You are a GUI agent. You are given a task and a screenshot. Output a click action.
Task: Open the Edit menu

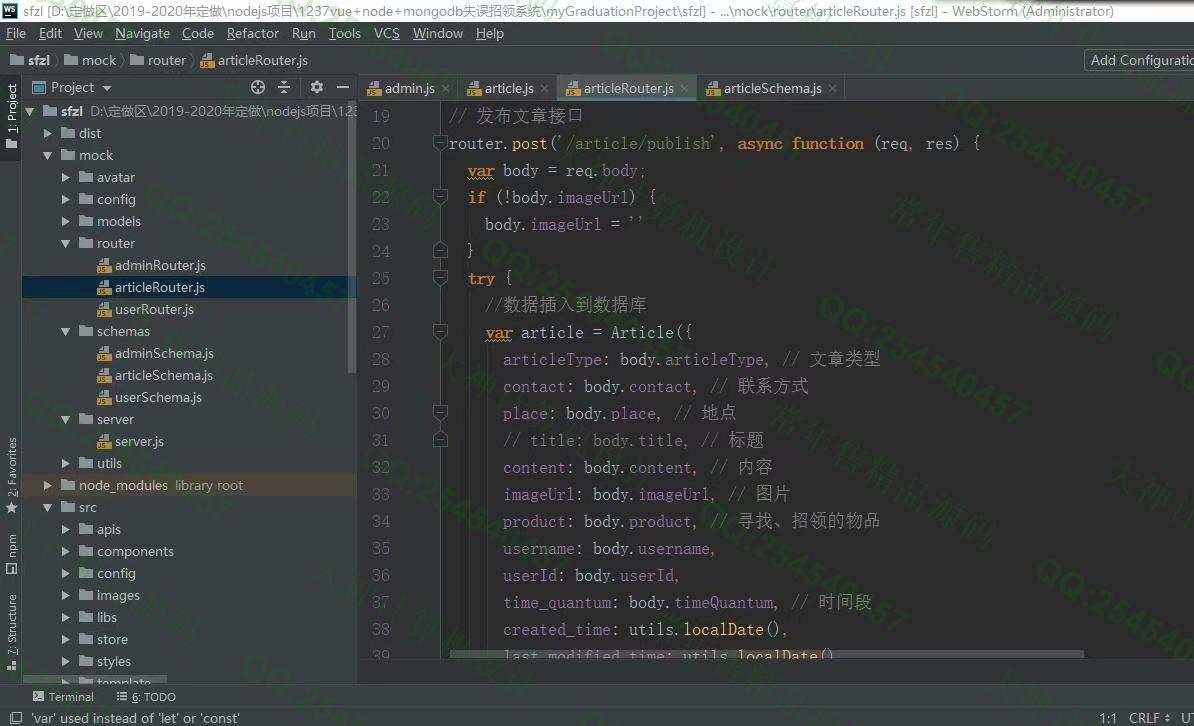50,34
